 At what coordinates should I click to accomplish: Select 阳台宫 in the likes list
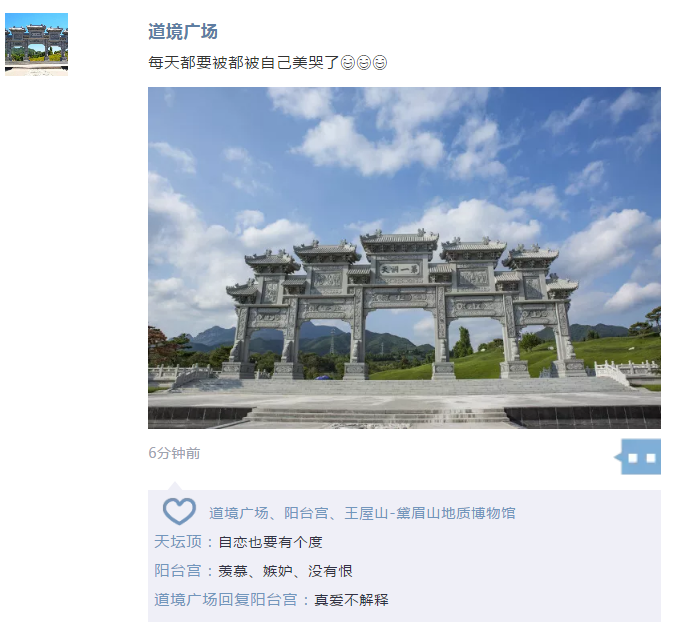pyautogui.click(x=306, y=513)
